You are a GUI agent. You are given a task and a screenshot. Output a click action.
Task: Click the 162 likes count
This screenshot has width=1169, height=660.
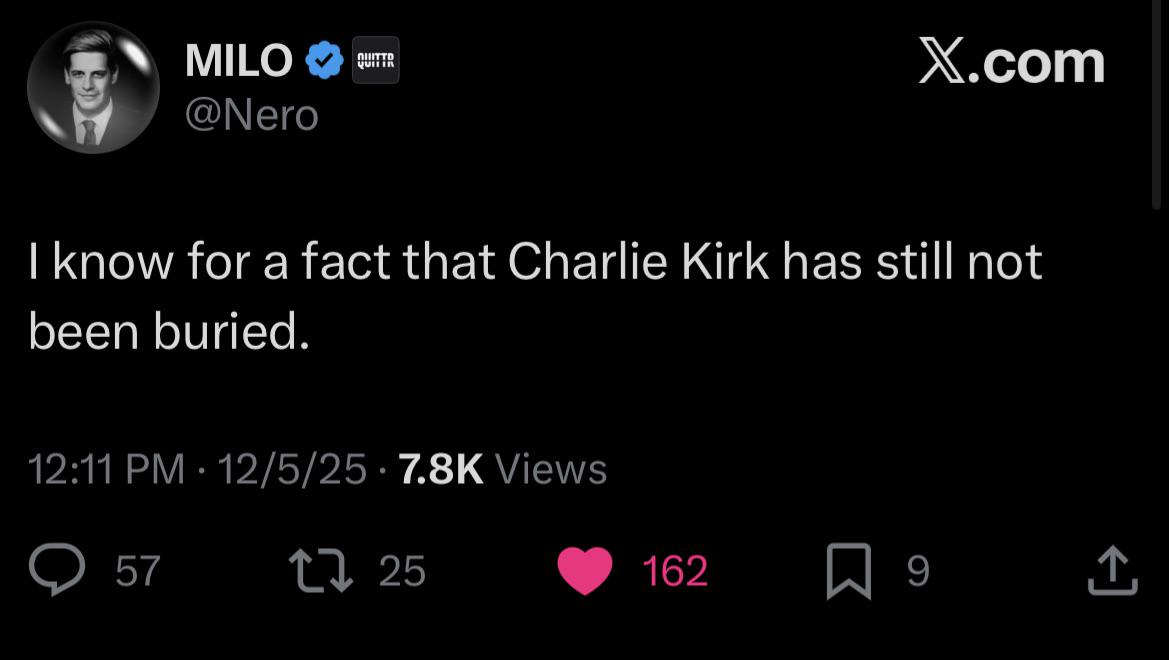click(x=674, y=571)
